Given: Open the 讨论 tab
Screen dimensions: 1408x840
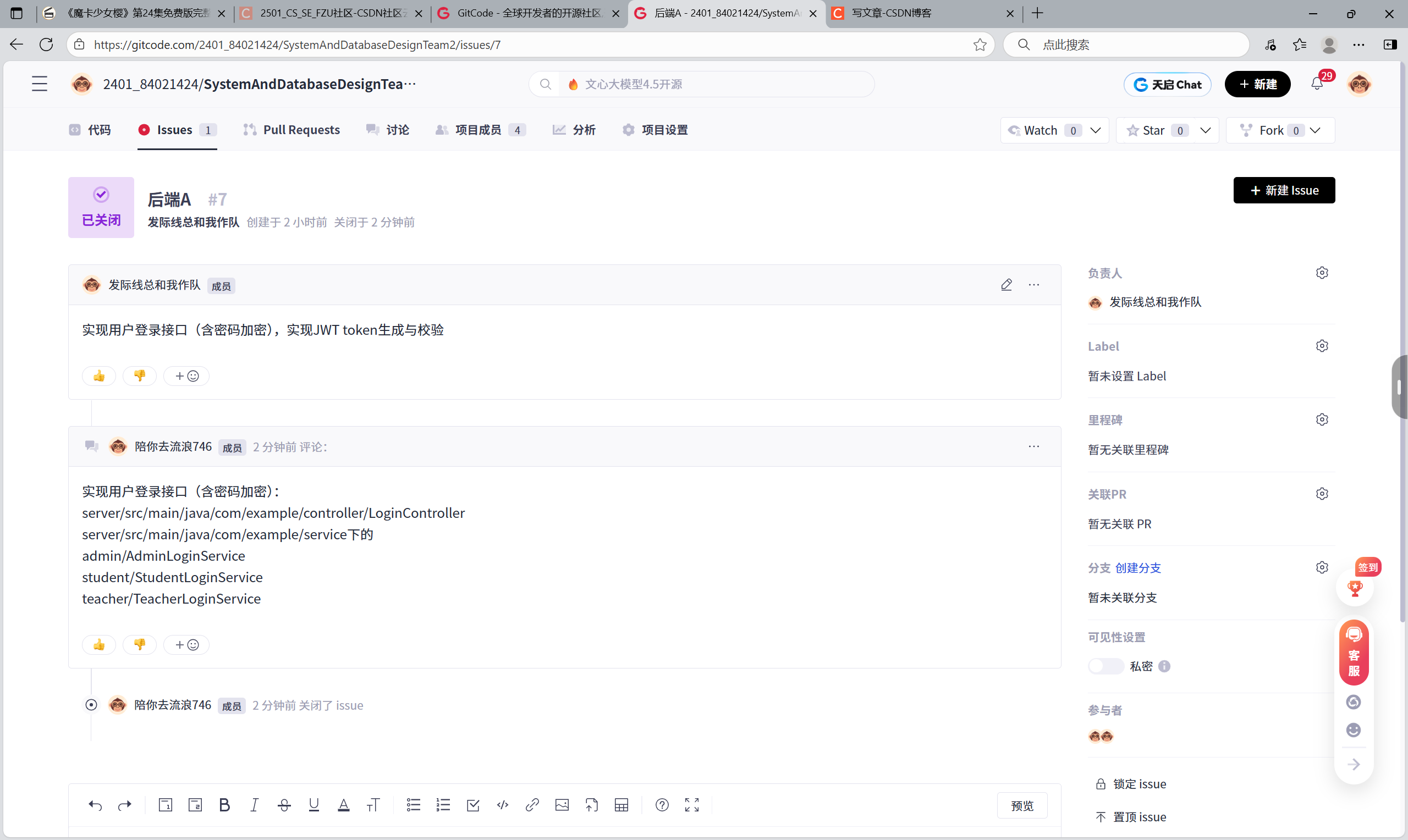Looking at the screenshot, I should (x=387, y=130).
